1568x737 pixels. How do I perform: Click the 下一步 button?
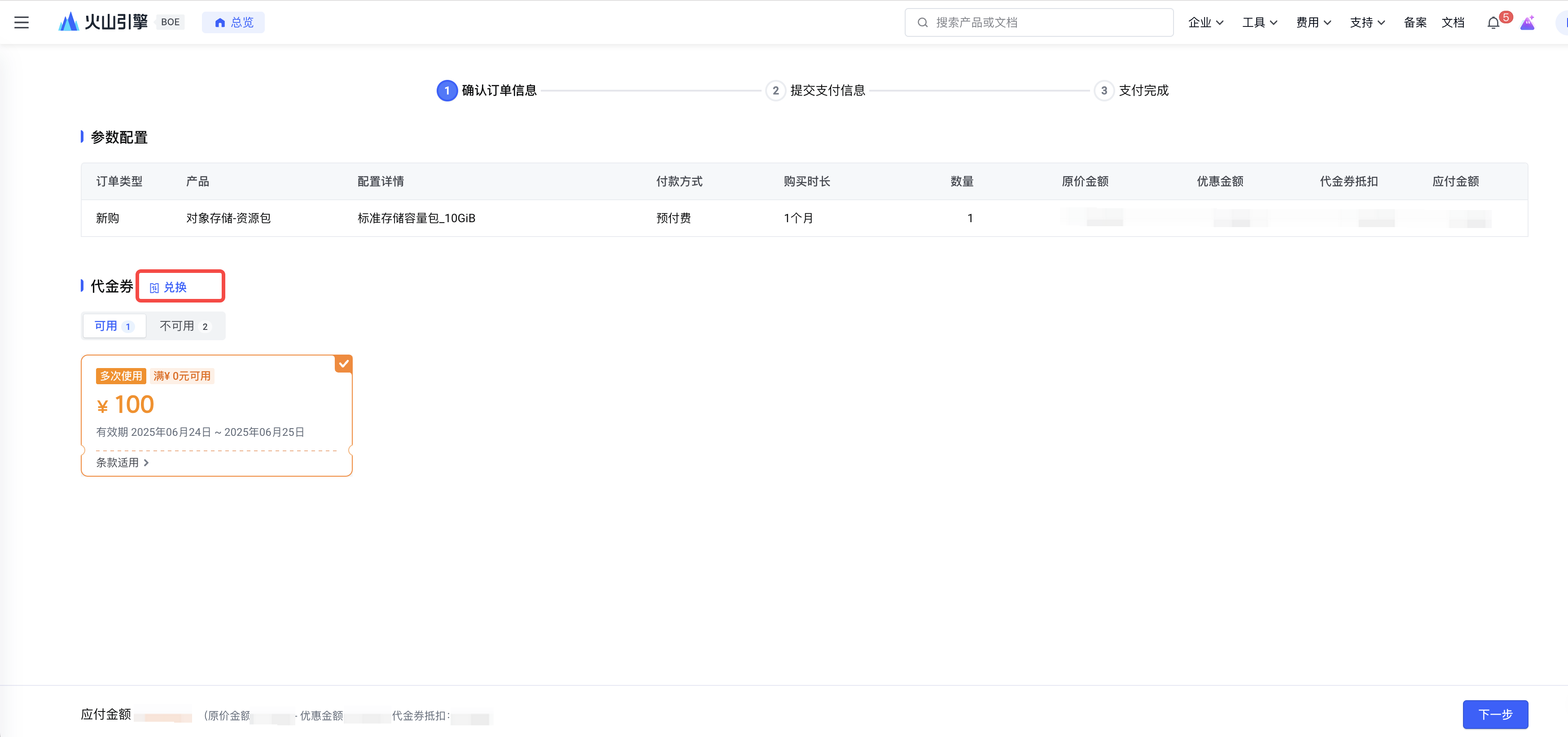[1495, 715]
